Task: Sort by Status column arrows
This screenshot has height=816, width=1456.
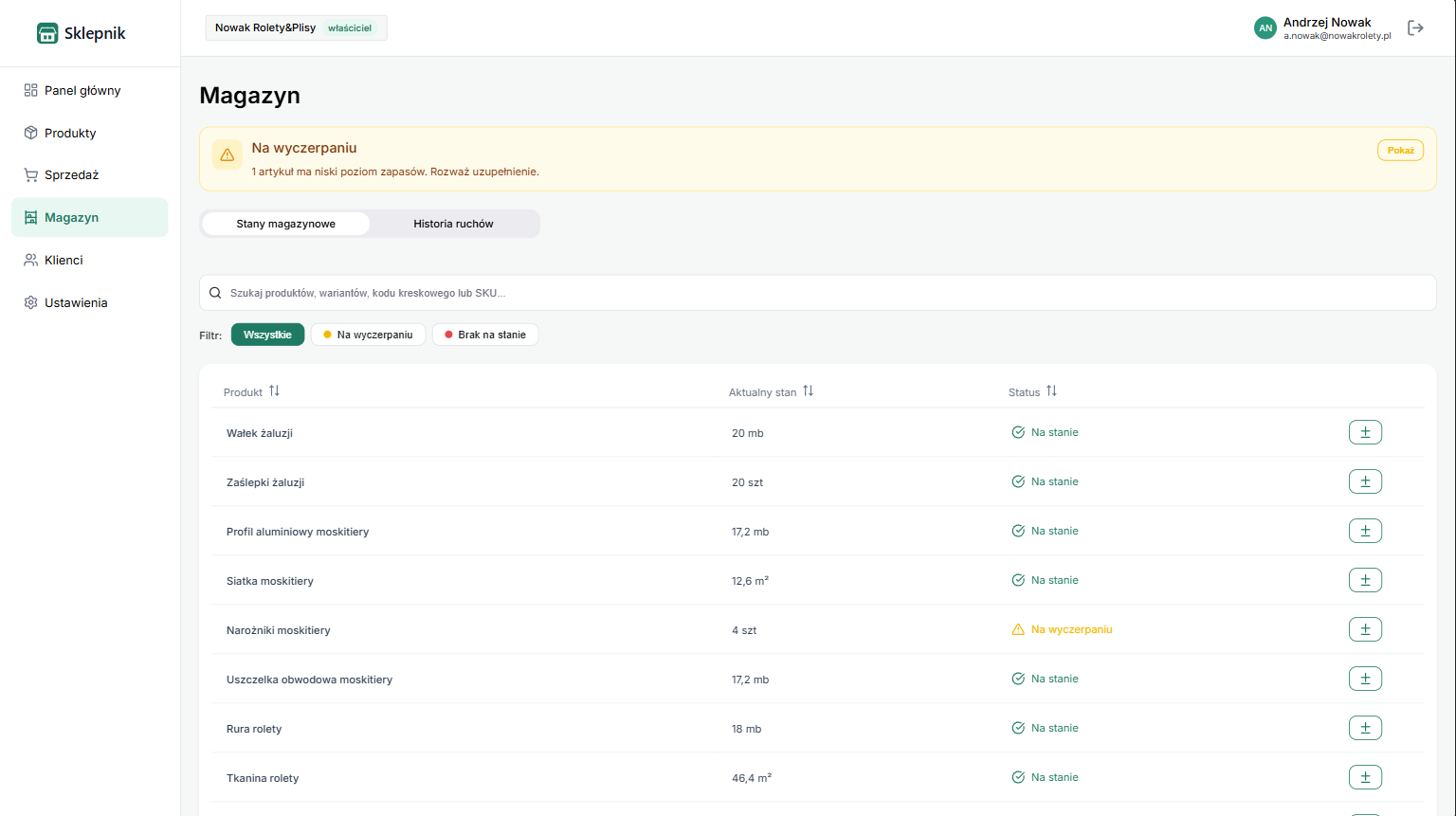Action: tap(1051, 391)
